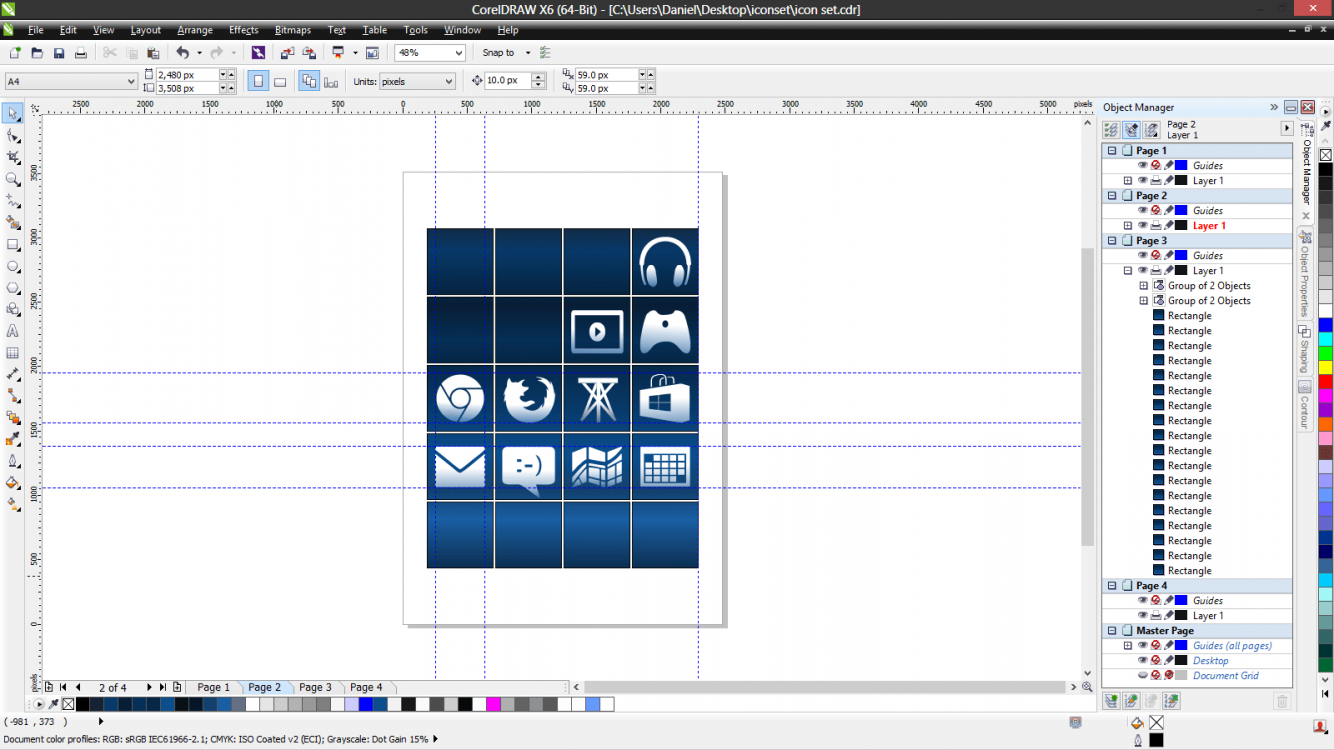This screenshot has width=1334, height=750.
Task: Switch to the Page 3 tab
Action: pos(315,687)
